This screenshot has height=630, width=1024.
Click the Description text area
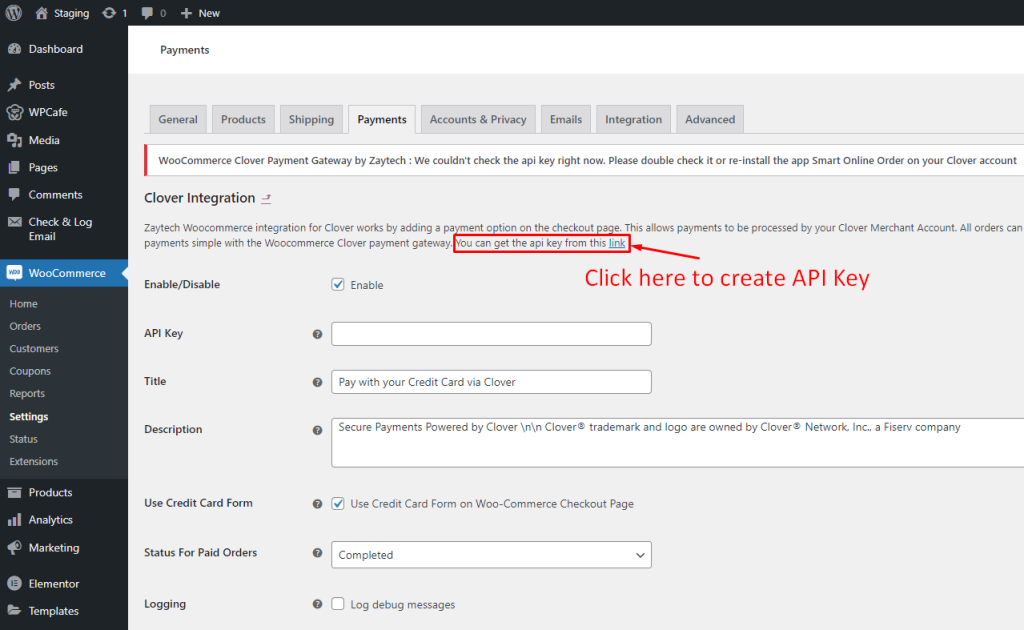[x=677, y=443]
